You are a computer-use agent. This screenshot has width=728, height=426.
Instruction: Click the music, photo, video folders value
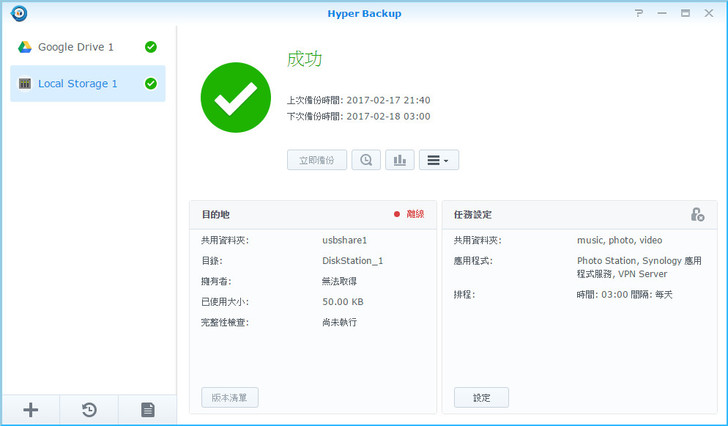tap(619, 240)
